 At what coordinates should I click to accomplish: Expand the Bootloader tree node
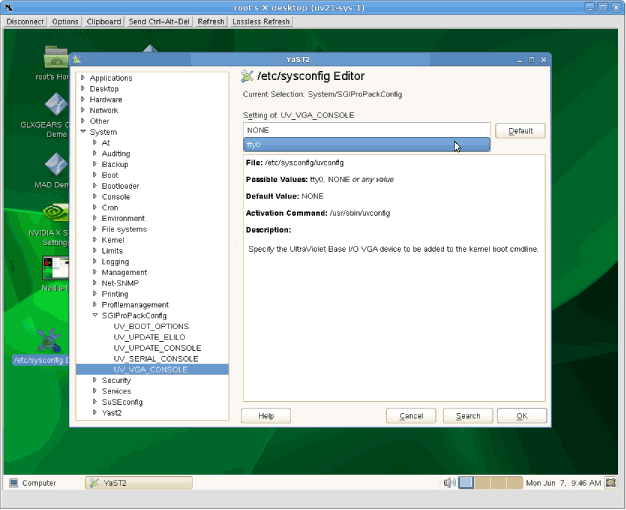tap(95, 186)
